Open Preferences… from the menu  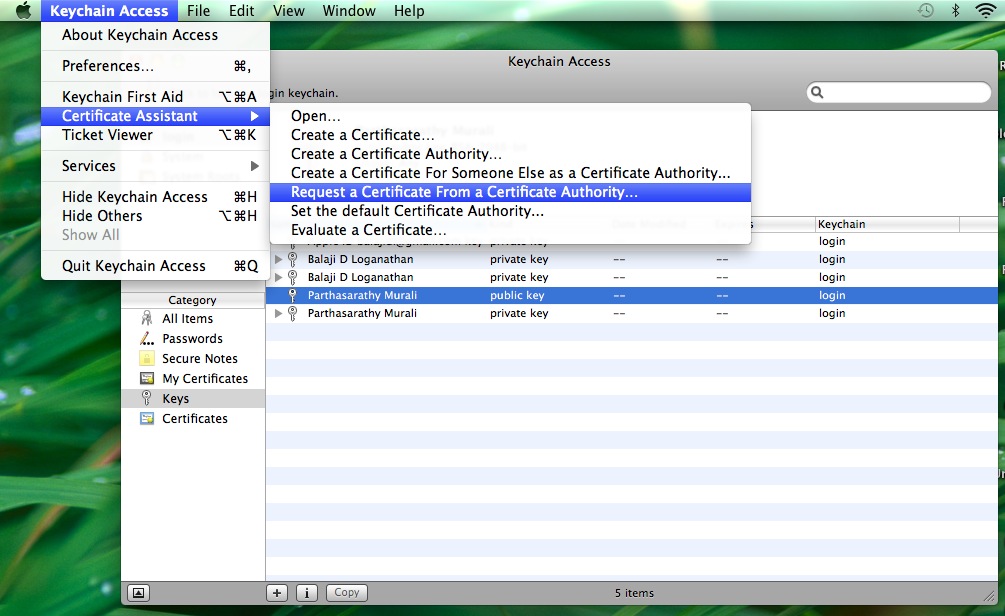[156, 66]
